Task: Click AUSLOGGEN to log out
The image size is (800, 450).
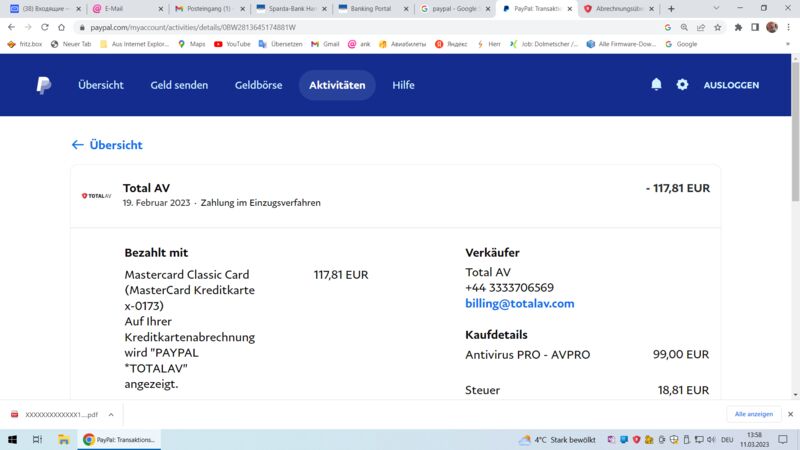Action: (x=731, y=85)
